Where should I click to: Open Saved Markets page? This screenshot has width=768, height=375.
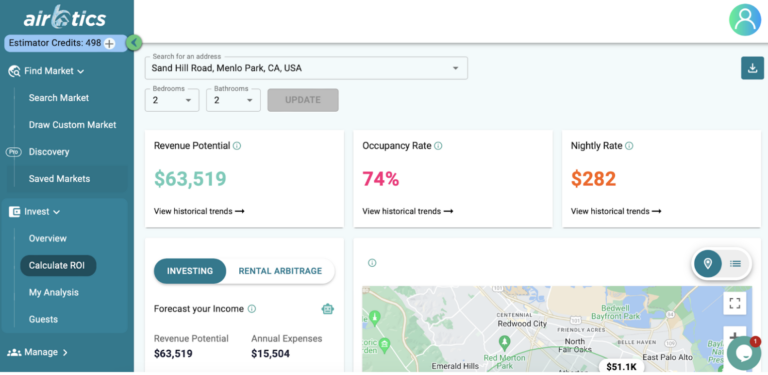pos(59,179)
